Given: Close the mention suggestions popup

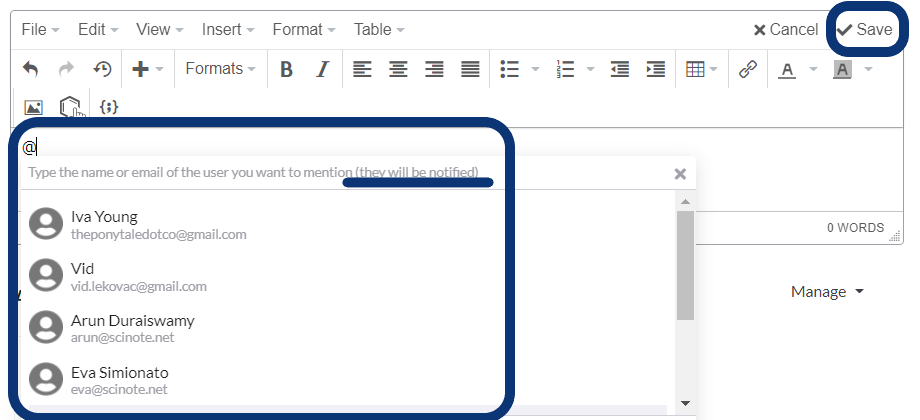Looking at the screenshot, I should [680, 174].
